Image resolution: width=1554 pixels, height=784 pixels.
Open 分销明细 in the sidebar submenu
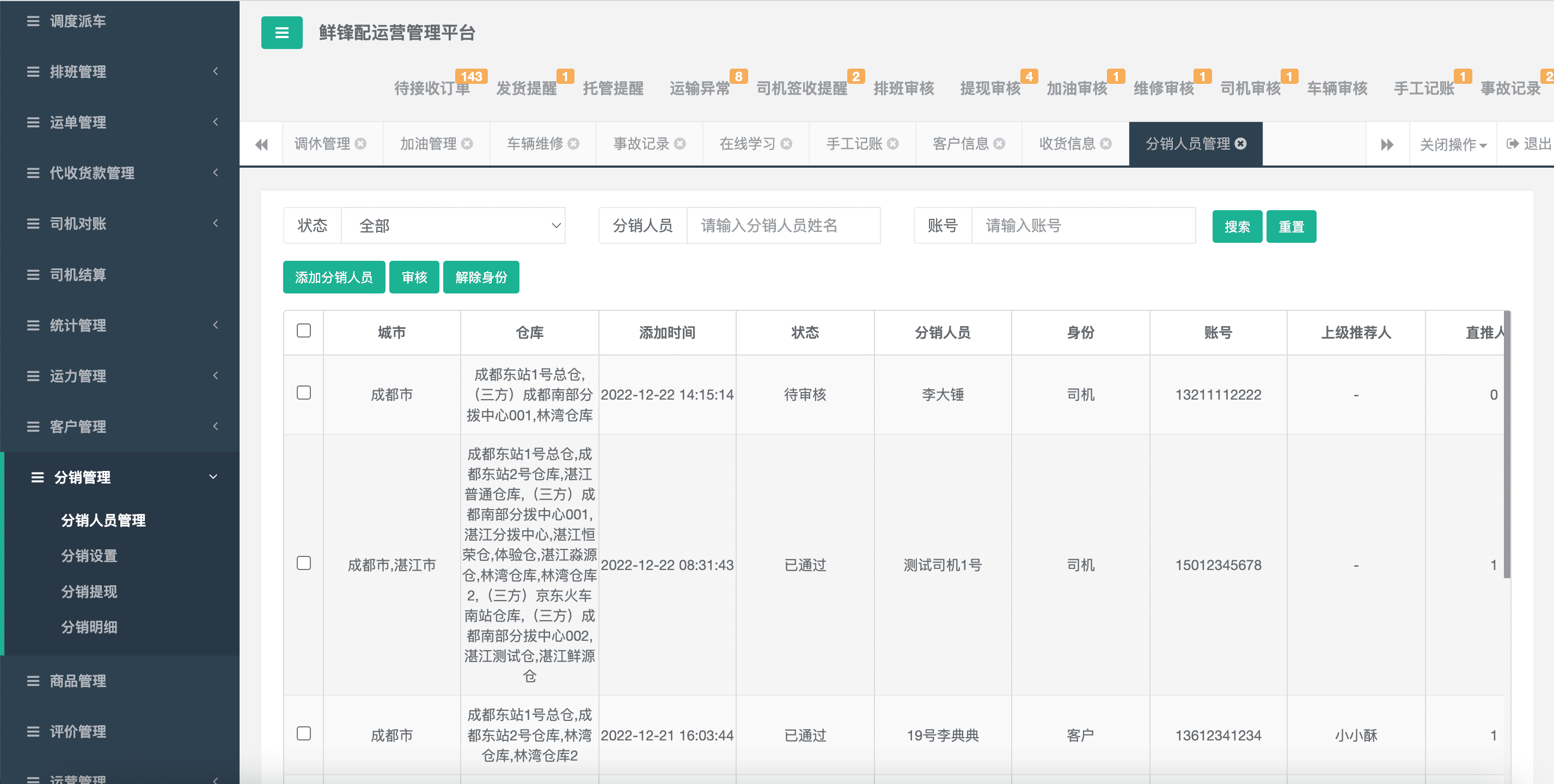click(89, 627)
